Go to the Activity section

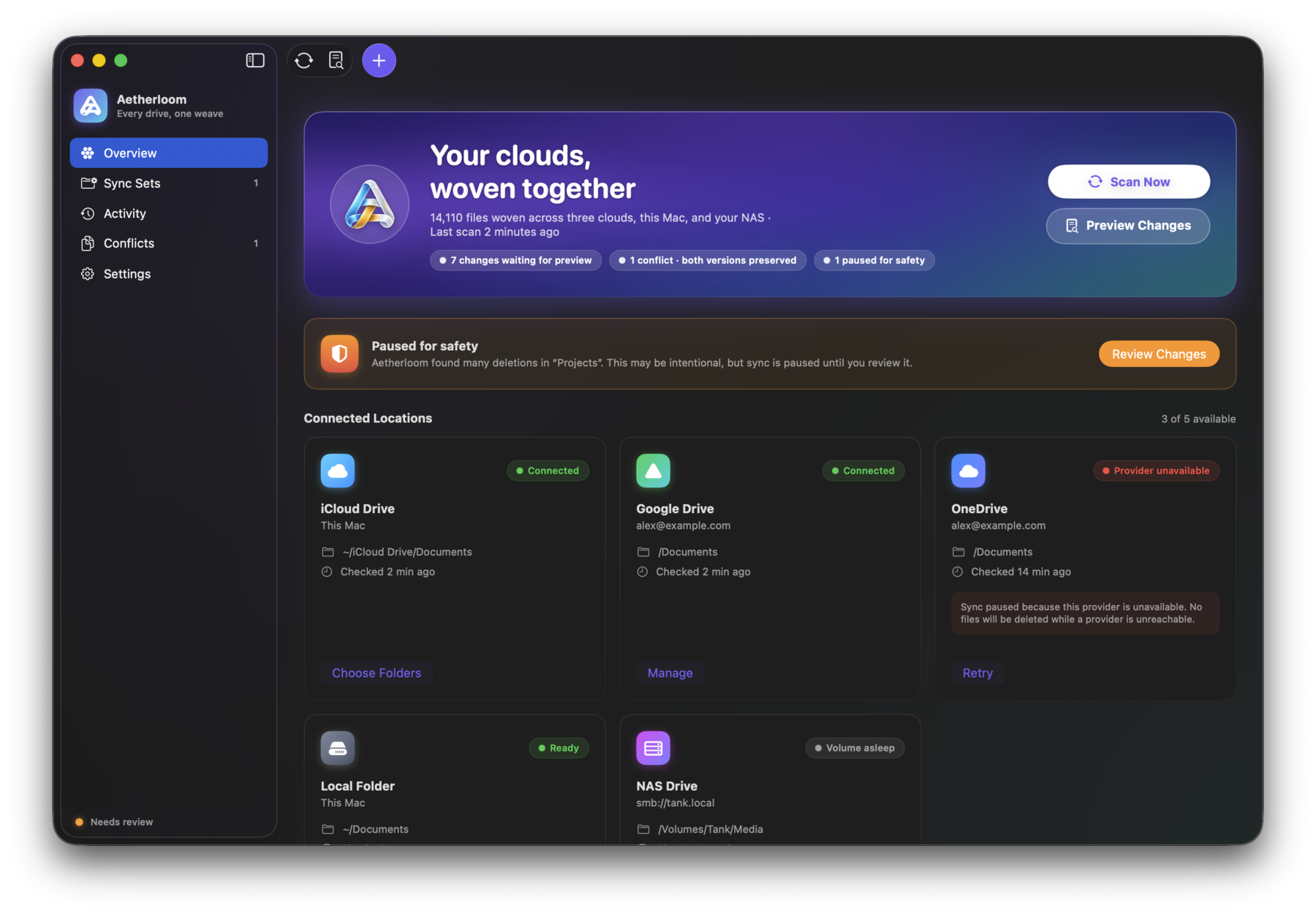[x=169, y=213]
